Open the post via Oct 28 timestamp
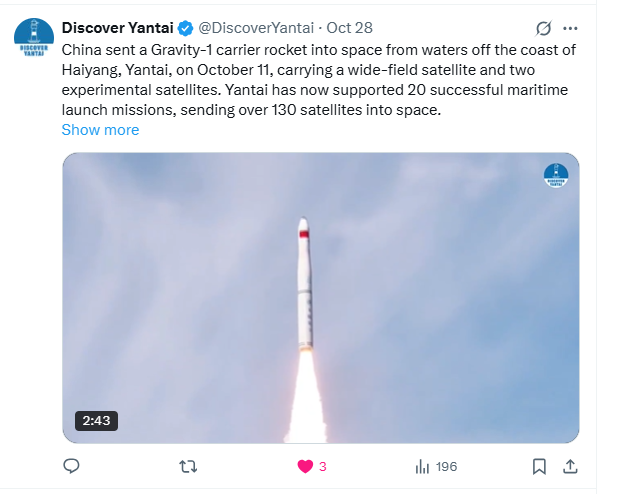621x494 pixels. pos(349,27)
